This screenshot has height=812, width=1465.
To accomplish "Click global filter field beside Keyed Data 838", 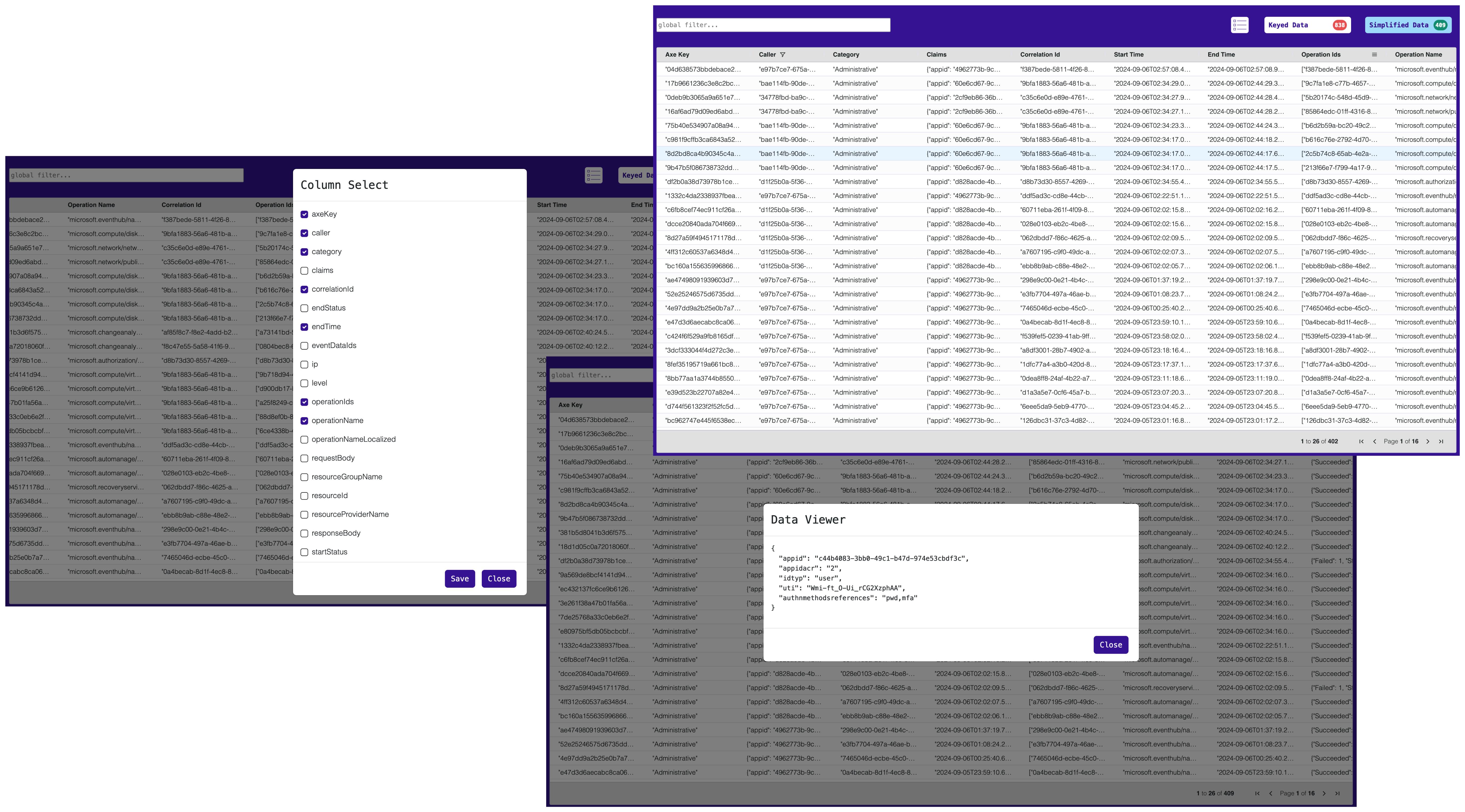I will click(773, 25).
